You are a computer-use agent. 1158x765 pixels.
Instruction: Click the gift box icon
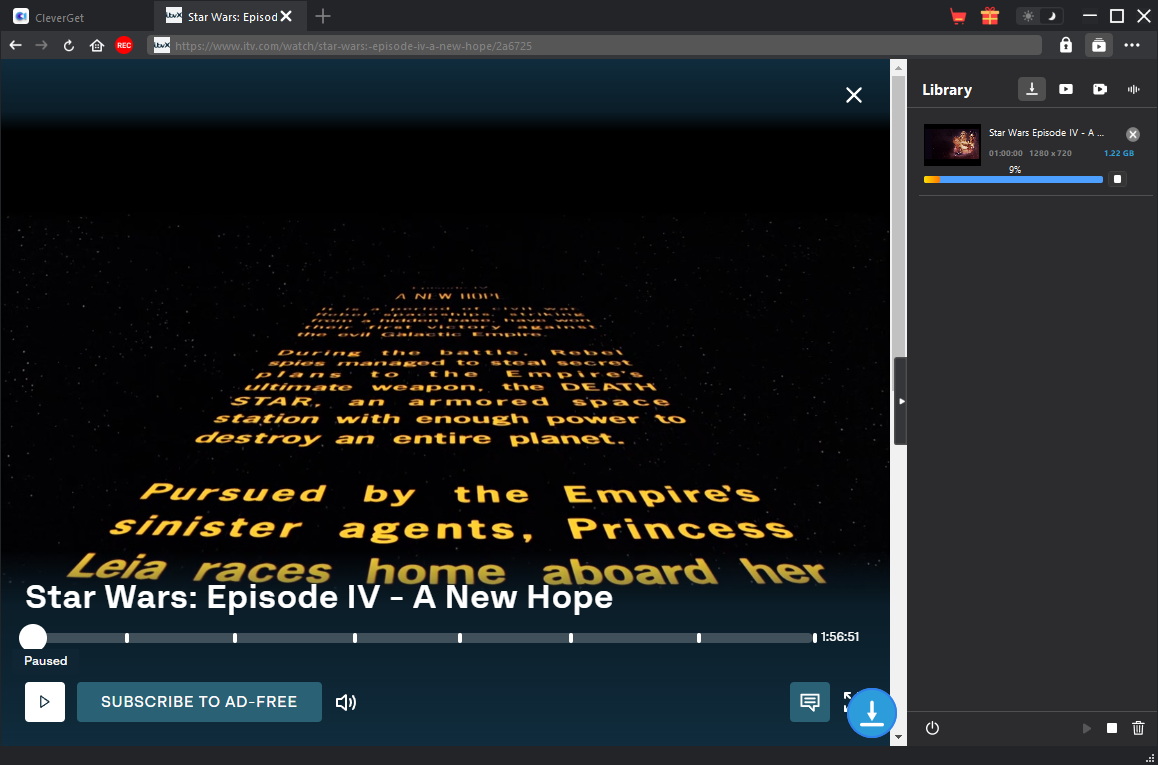pyautogui.click(x=990, y=16)
